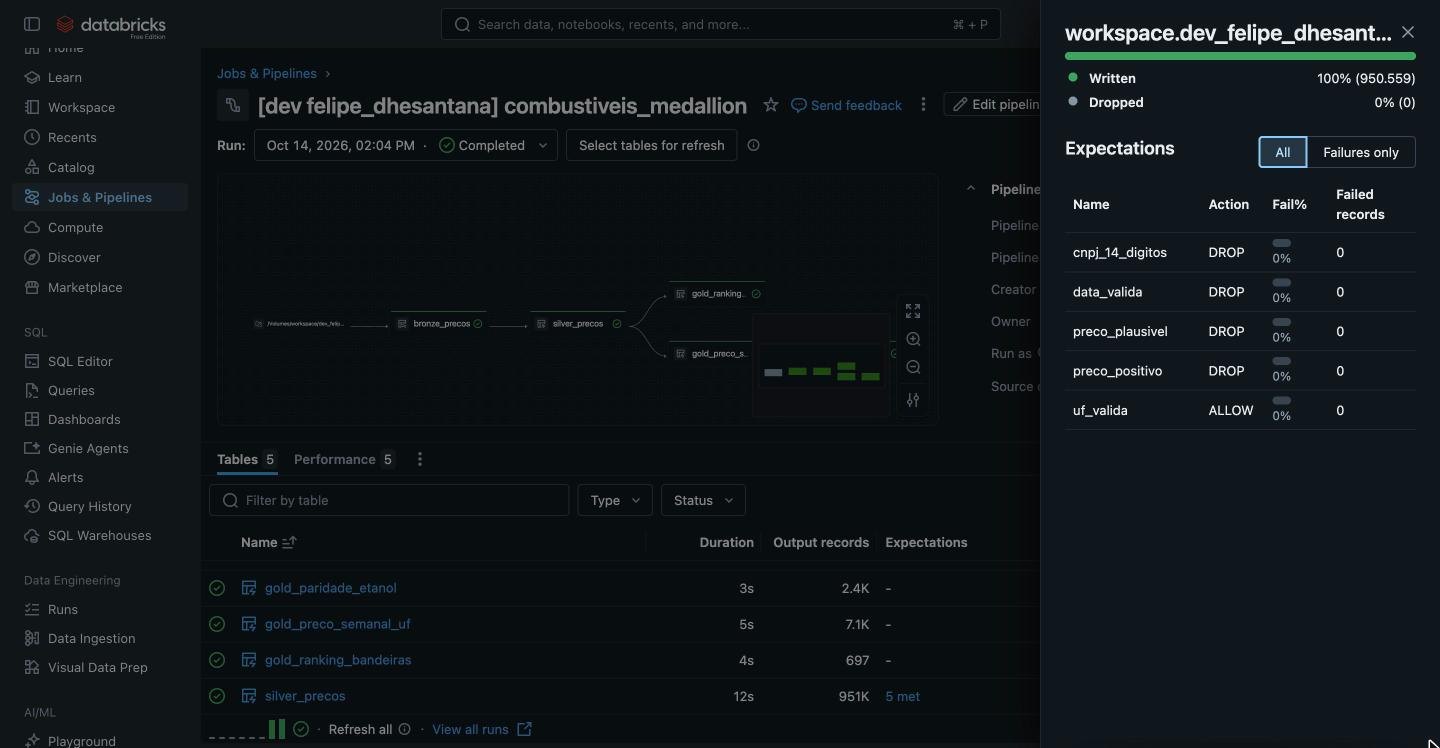Close the expectations side panel
1440x748 pixels.
pyautogui.click(x=1408, y=33)
